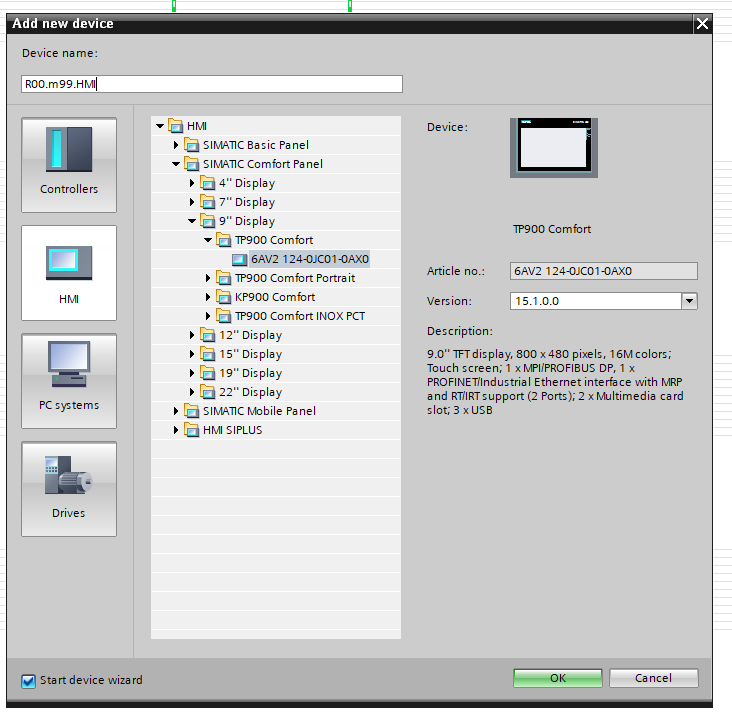Expand the 12'' Display node
This screenshot has width=732, height=717.
point(192,335)
